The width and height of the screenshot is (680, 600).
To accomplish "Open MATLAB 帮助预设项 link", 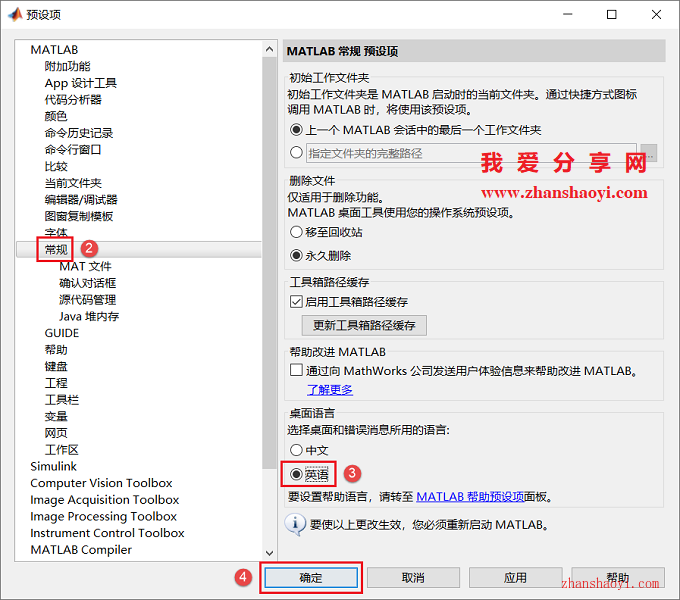I will (470, 496).
